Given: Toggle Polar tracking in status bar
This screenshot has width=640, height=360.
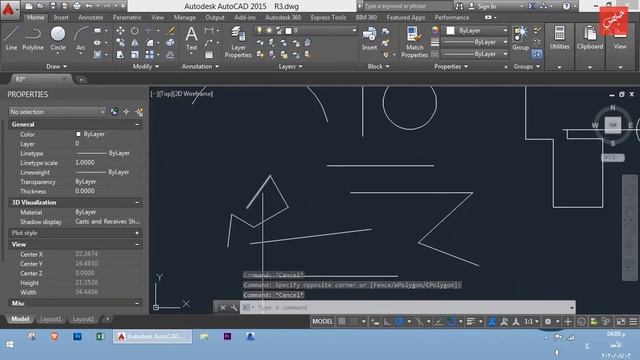Looking at the screenshot, I should tap(400, 322).
